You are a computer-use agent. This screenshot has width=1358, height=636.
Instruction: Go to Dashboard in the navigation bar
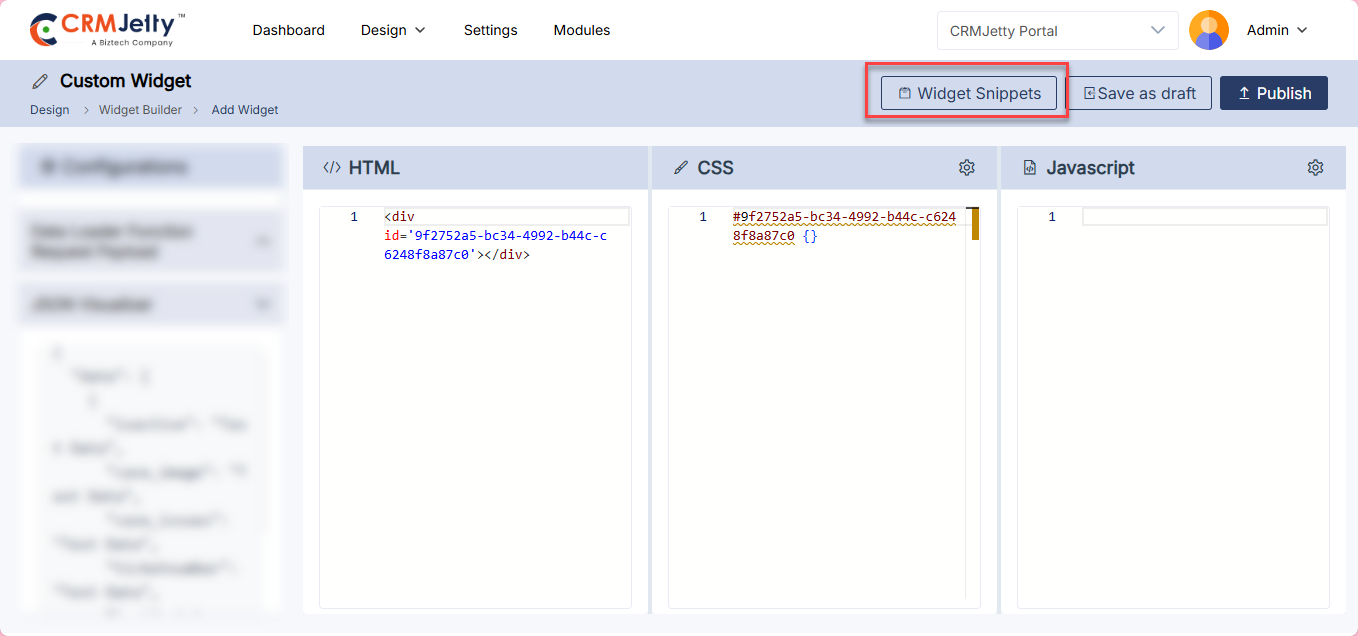(288, 30)
